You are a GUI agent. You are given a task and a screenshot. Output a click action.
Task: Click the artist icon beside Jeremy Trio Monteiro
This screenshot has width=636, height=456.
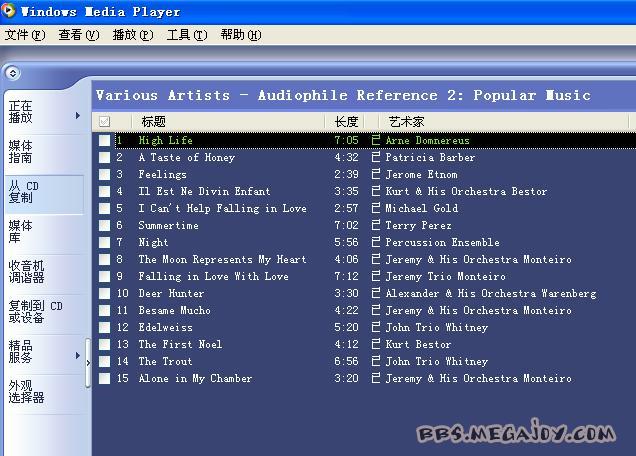[x=376, y=276]
